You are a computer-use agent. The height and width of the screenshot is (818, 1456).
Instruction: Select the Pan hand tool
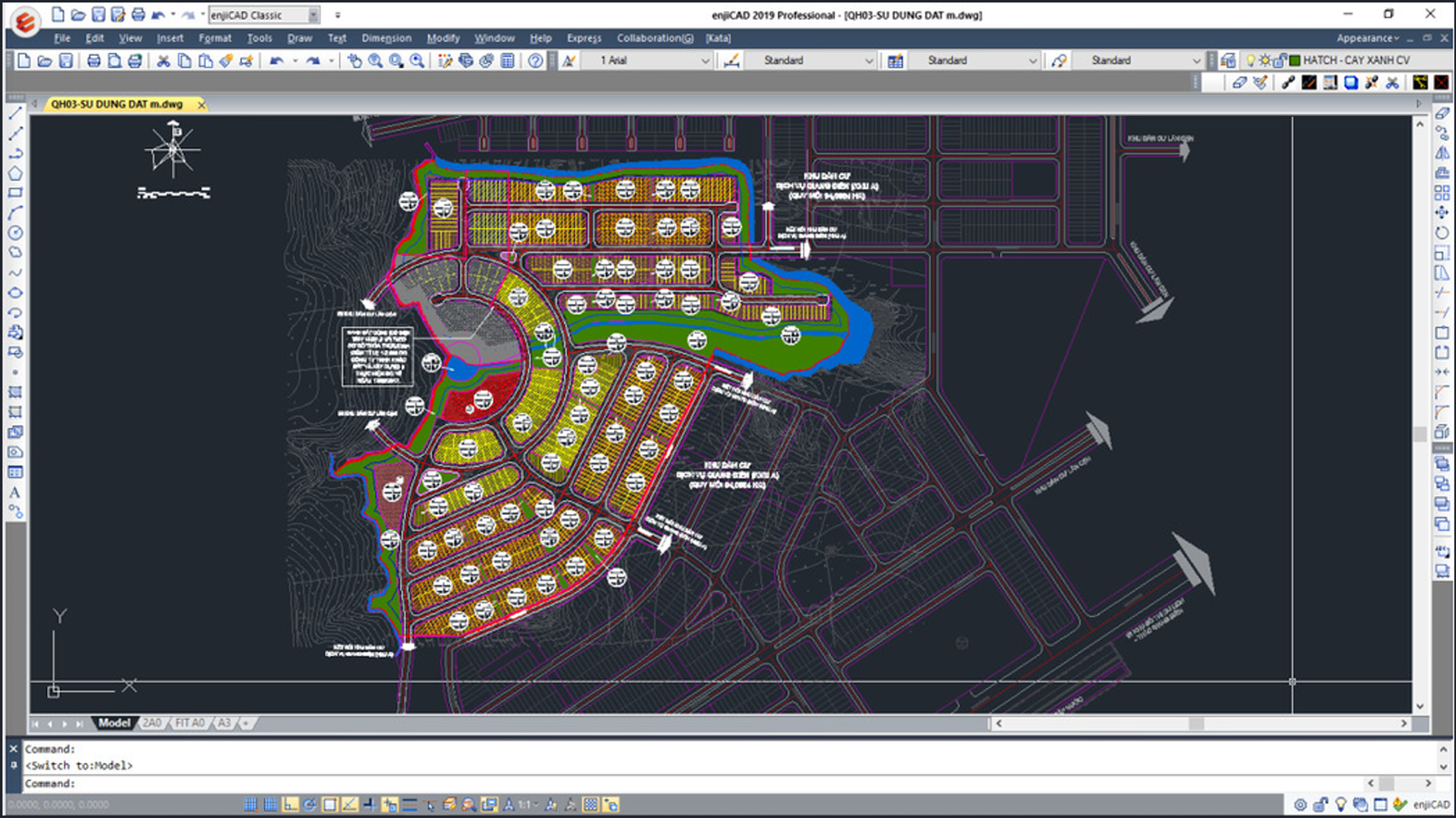[x=355, y=61]
